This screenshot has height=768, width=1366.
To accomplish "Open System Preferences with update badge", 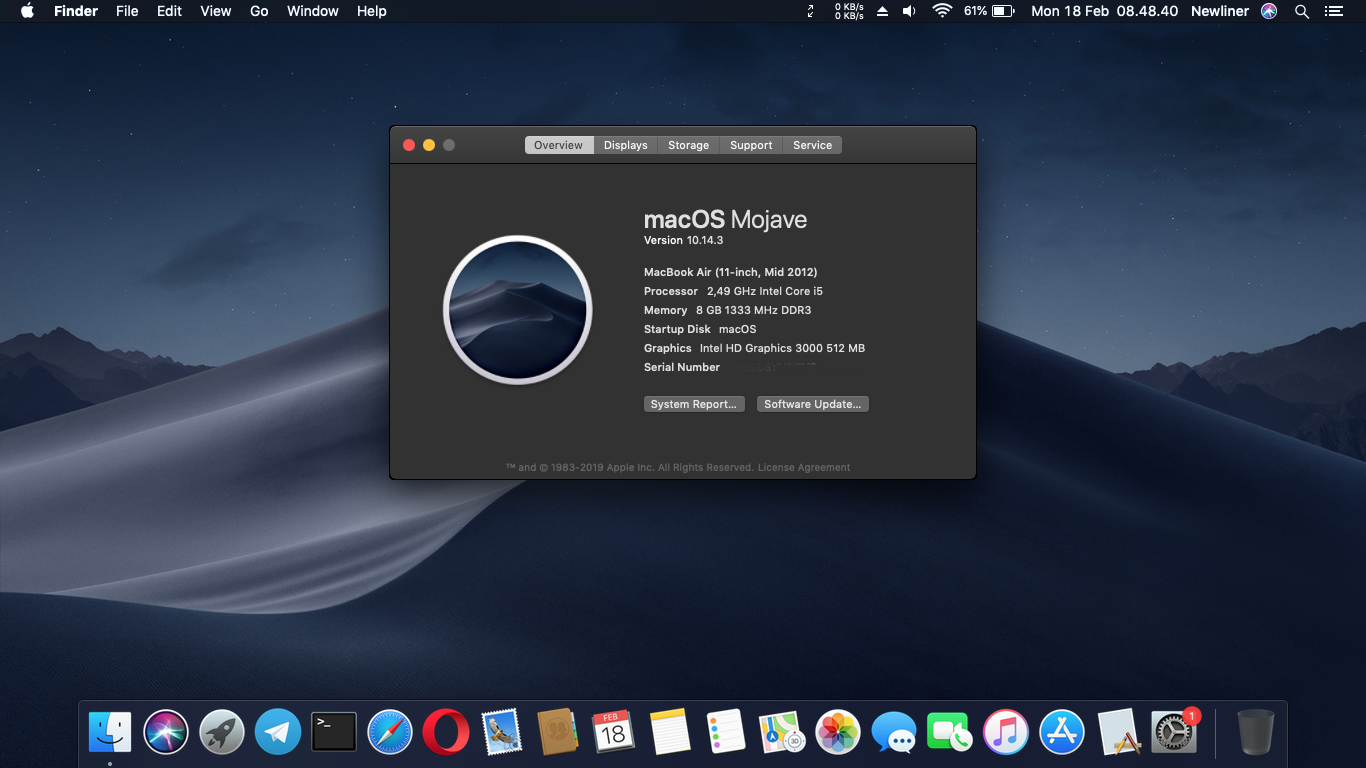I will [1174, 732].
